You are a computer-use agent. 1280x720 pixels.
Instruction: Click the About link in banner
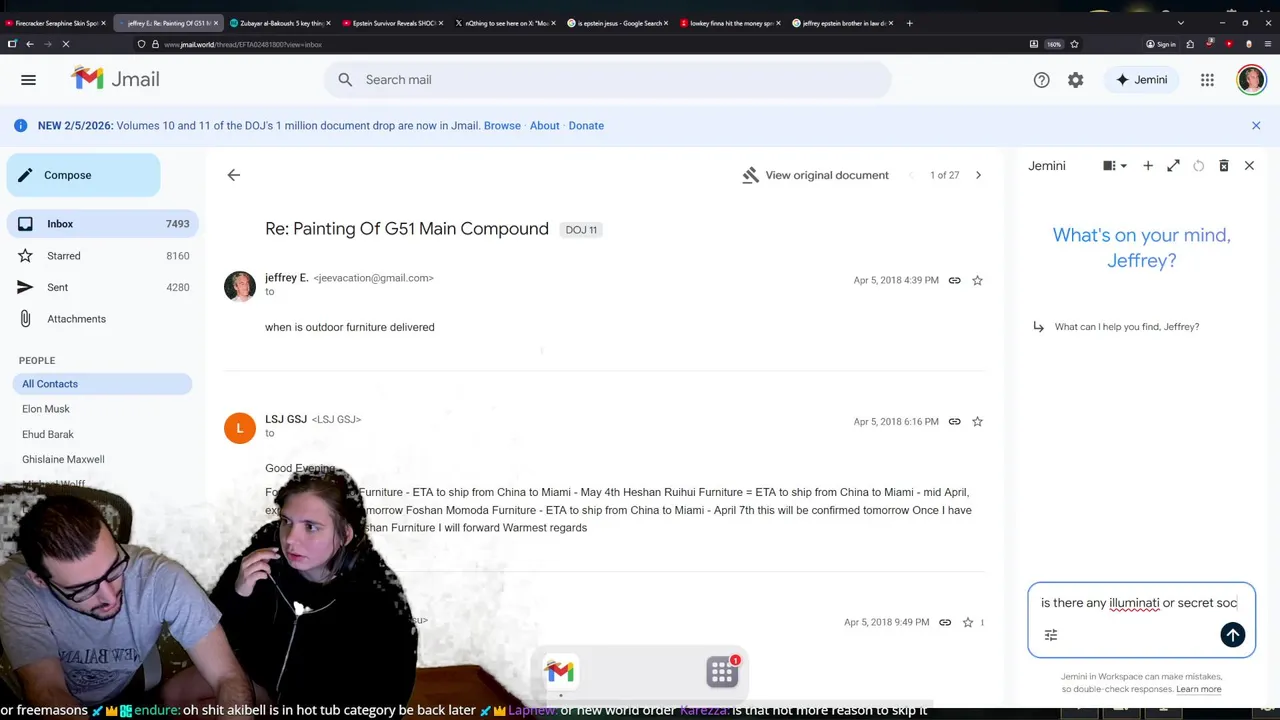(544, 125)
